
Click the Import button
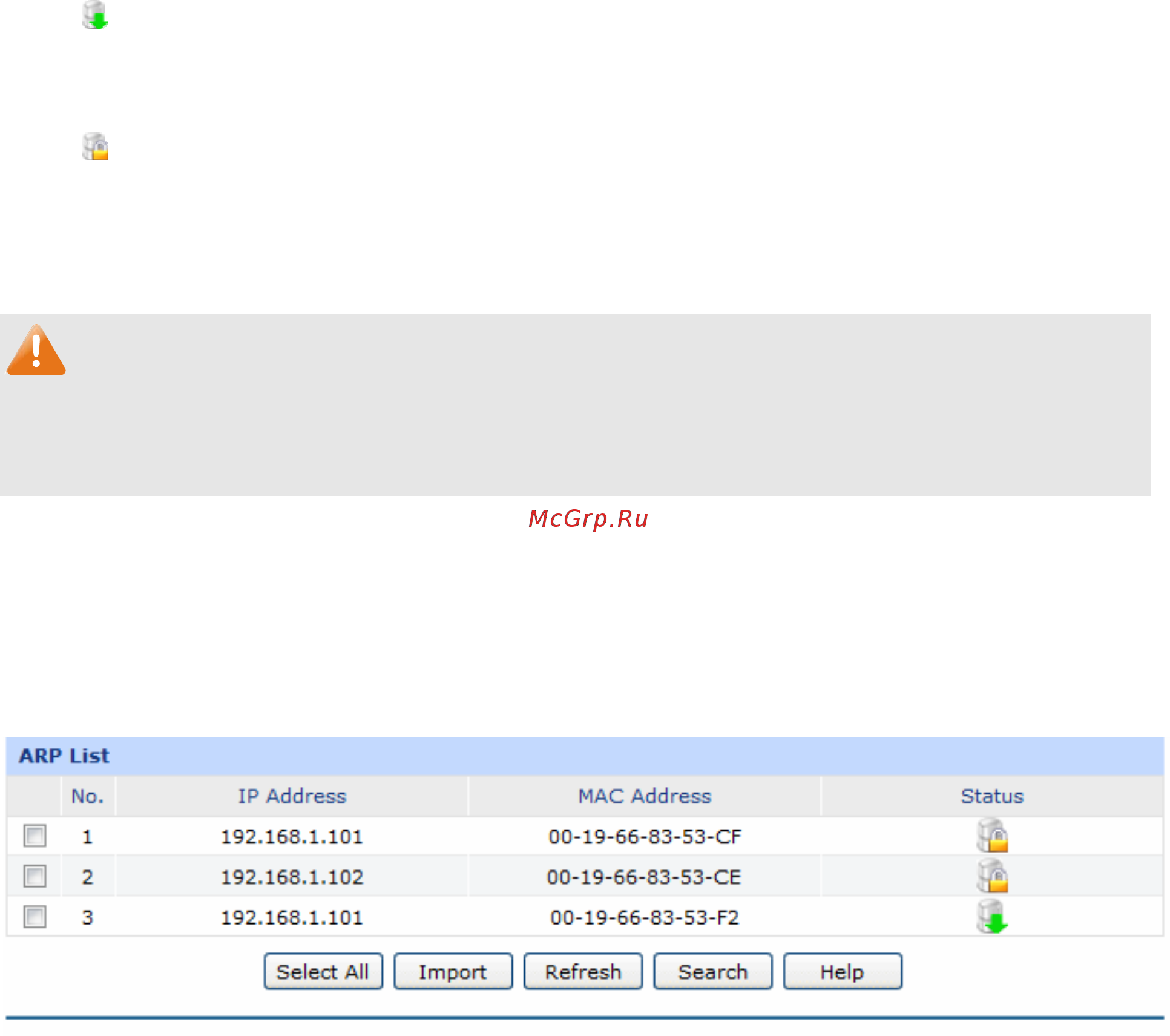tap(453, 971)
